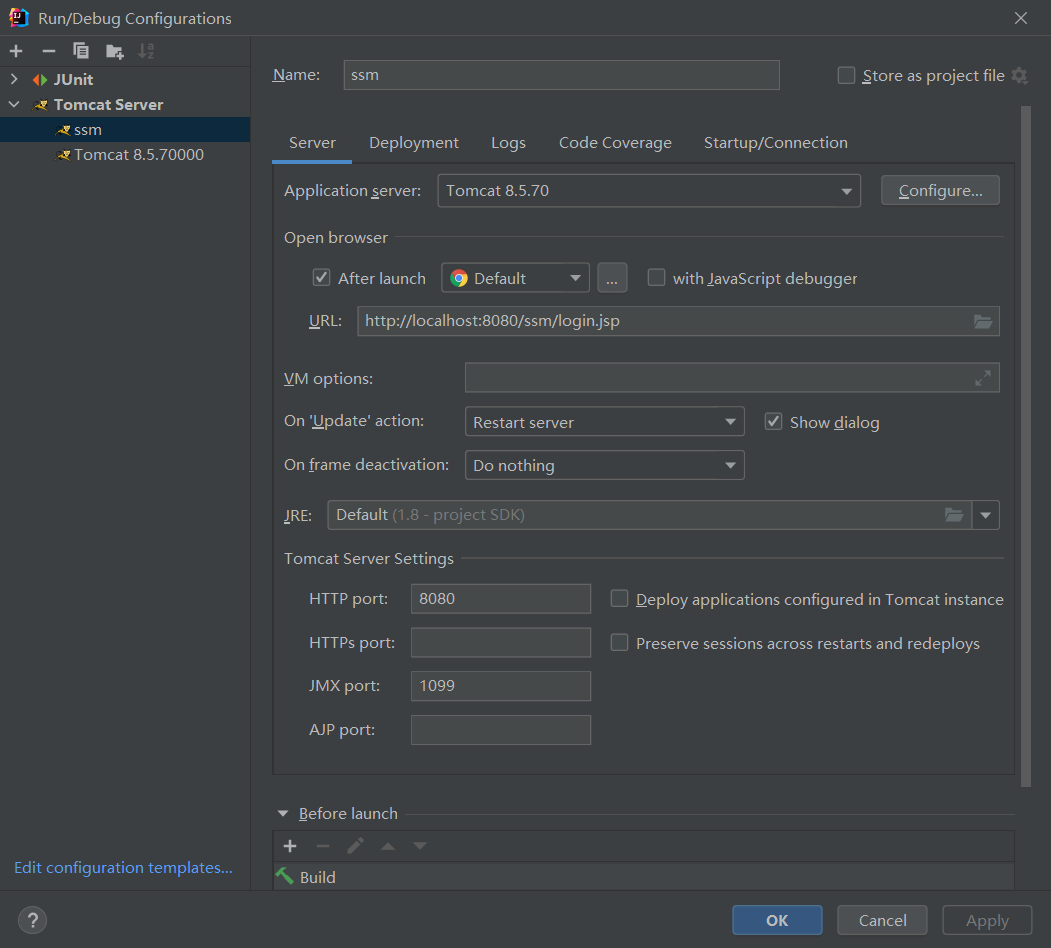This screenshot has height=948, width=1051.
Task: Sort configurations alphabetically
Action: point(146,51)
